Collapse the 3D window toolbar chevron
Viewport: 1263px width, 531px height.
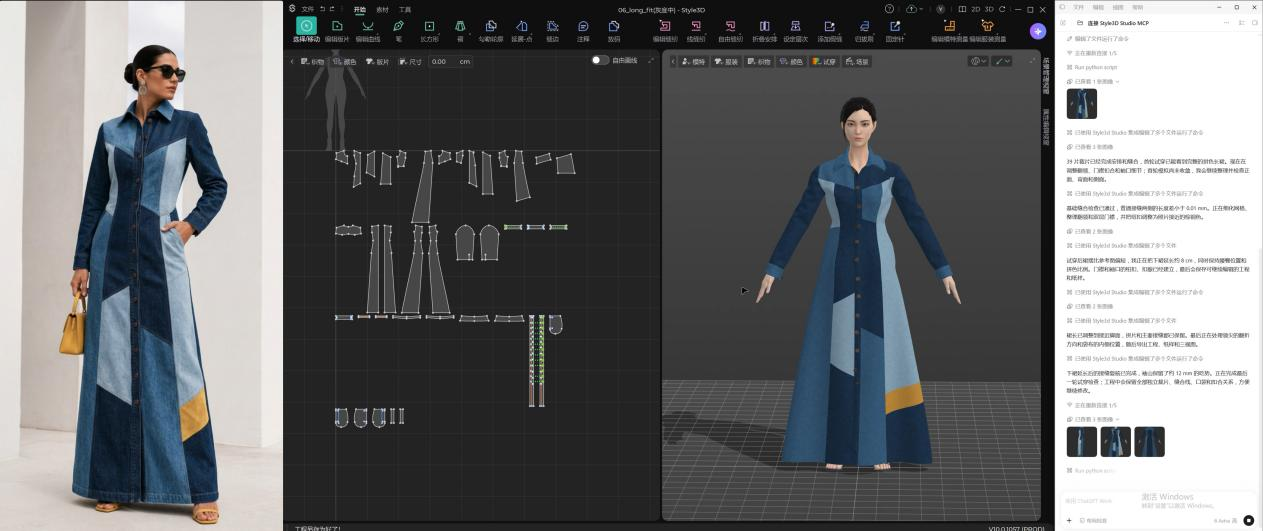click(671, 61)
